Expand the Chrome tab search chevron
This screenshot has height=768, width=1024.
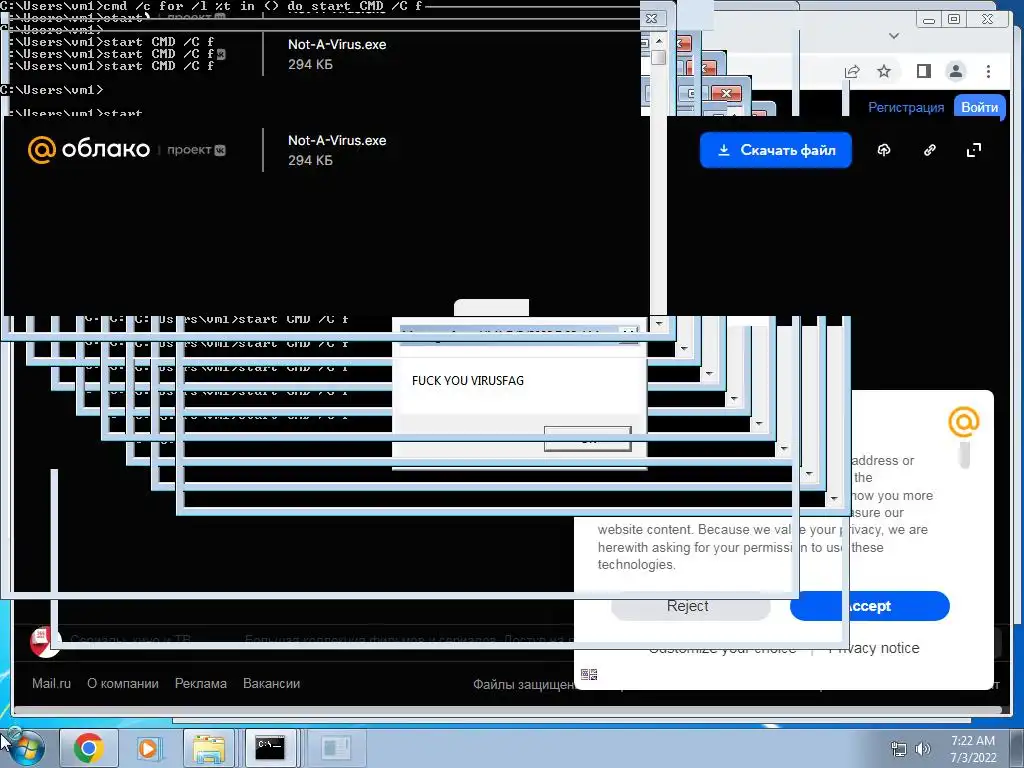pyautogui.click(x=894, y=36)
